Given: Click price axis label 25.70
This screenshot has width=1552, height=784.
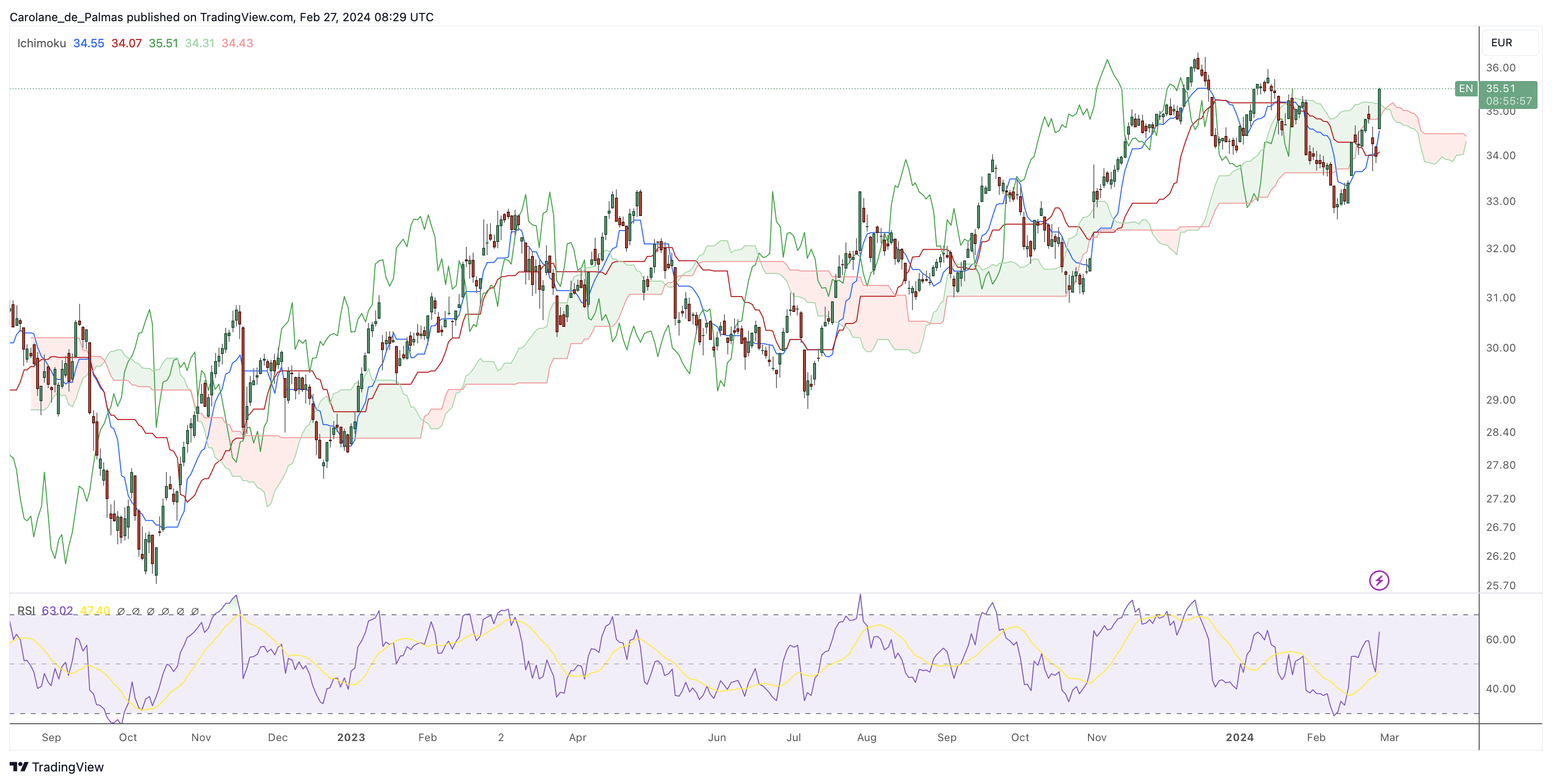Looking at the screenshot, I should pos(1500,585).
